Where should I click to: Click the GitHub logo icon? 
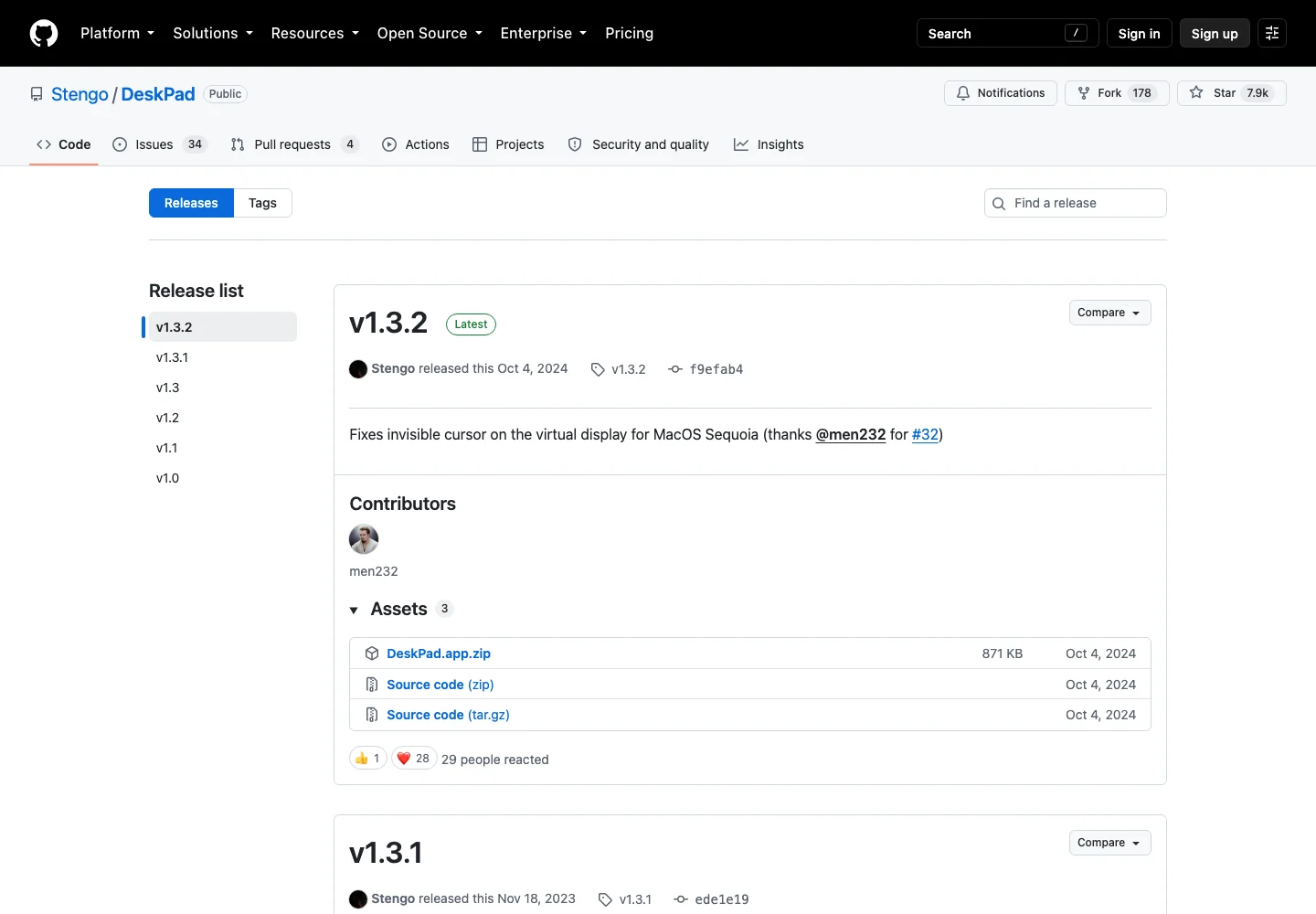[x=44, y=33]
